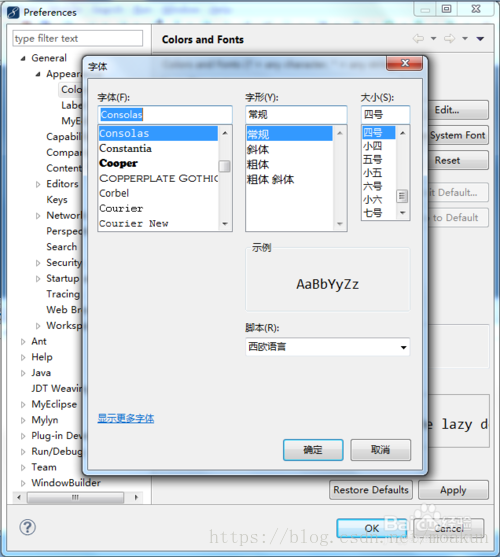Viewport: 500px width, 557px height.
Task: Focus the type filter text field
Action: (x=78, y=38)
